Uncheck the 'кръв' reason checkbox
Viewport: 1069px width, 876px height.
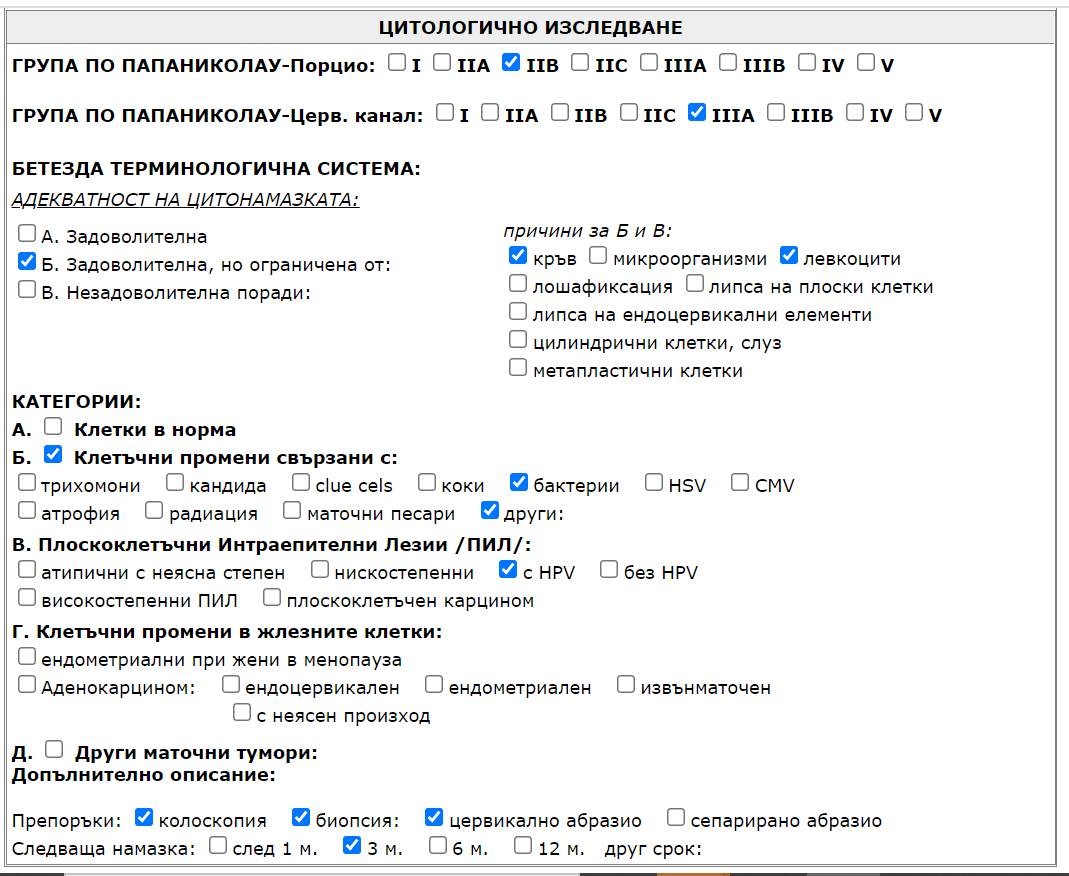[x=517, y=256]
